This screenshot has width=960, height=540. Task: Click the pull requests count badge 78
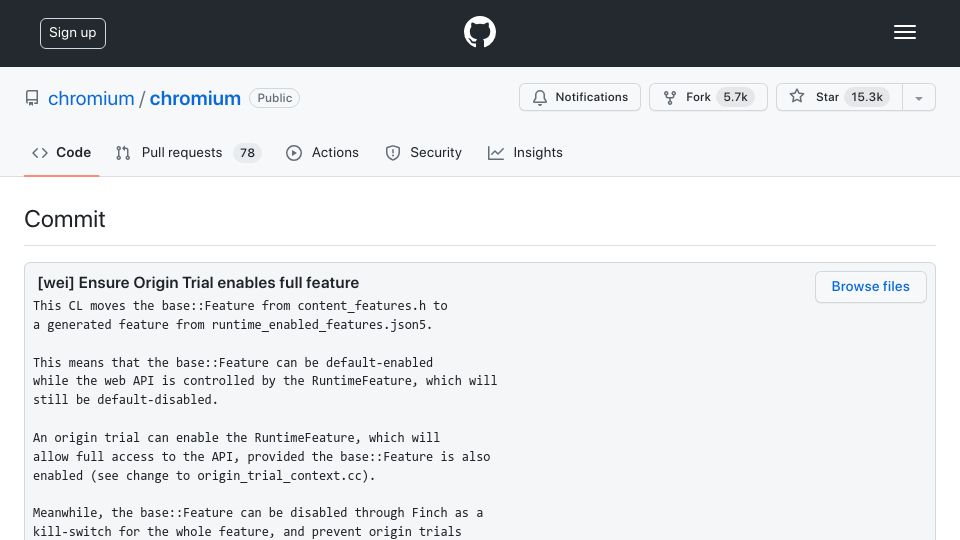point(247,153)
